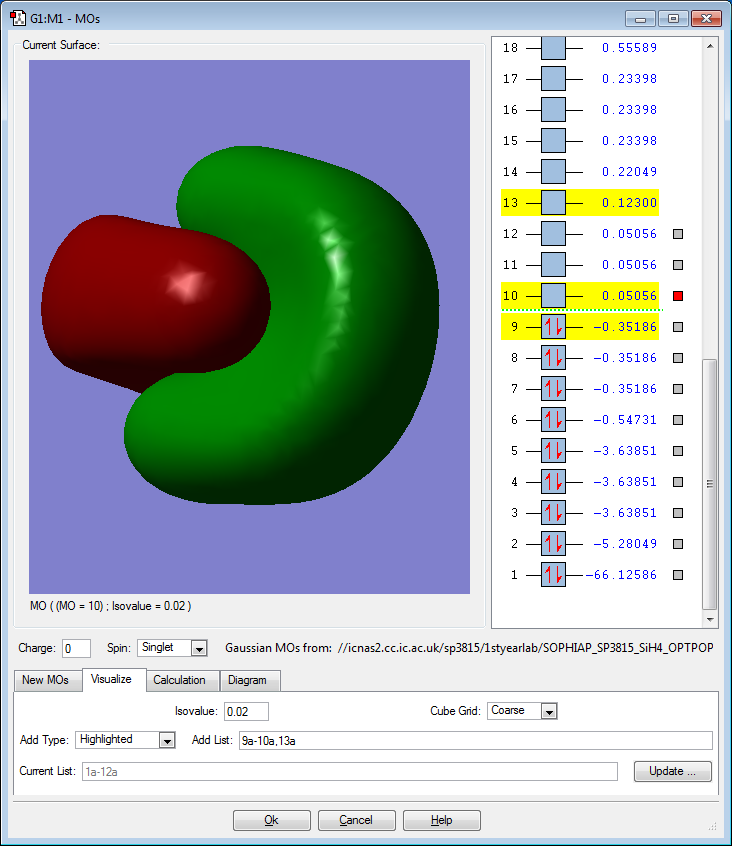Toggle surface marker for MO 5
The image size is (732, 846).
678,451
